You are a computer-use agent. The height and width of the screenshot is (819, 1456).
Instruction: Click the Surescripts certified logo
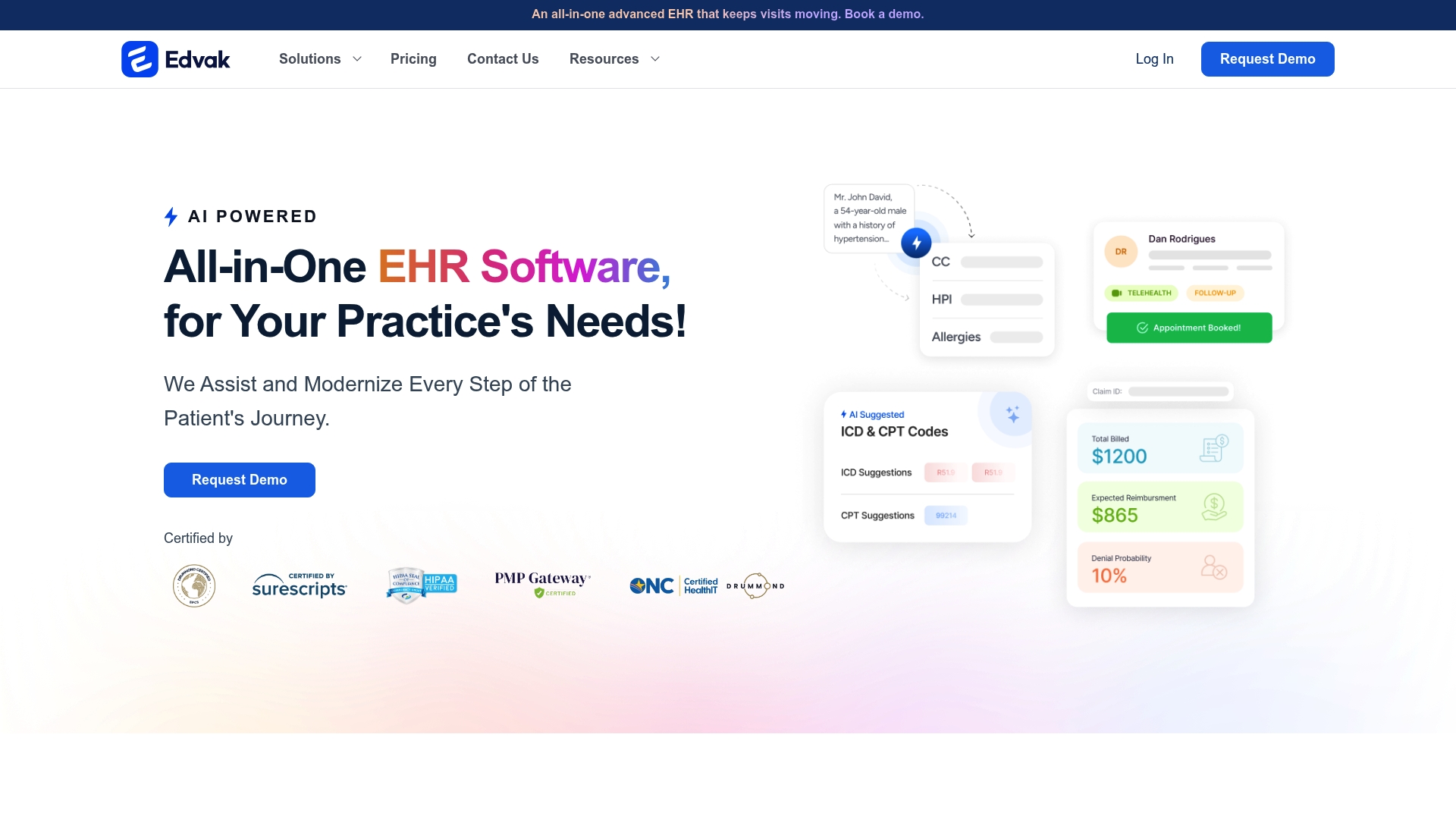tap(300, 585)
